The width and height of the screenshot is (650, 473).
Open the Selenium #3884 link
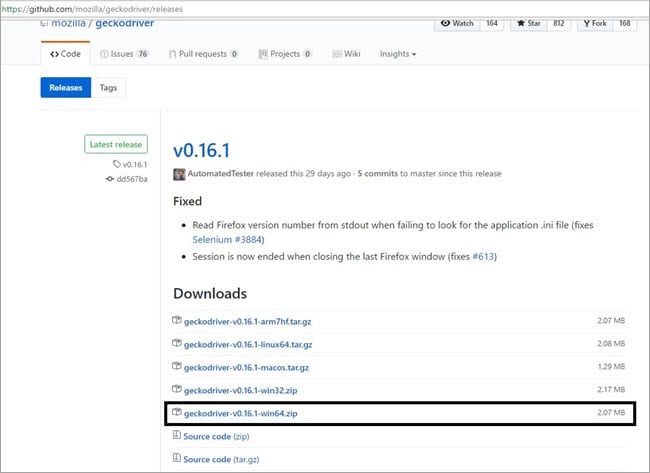pos(227,240)
